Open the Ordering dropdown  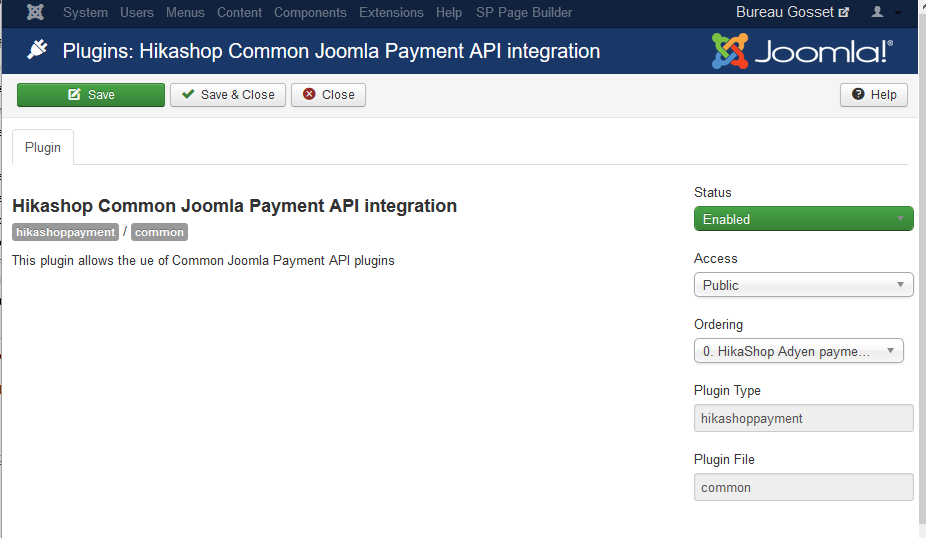(x=799, y=351)
